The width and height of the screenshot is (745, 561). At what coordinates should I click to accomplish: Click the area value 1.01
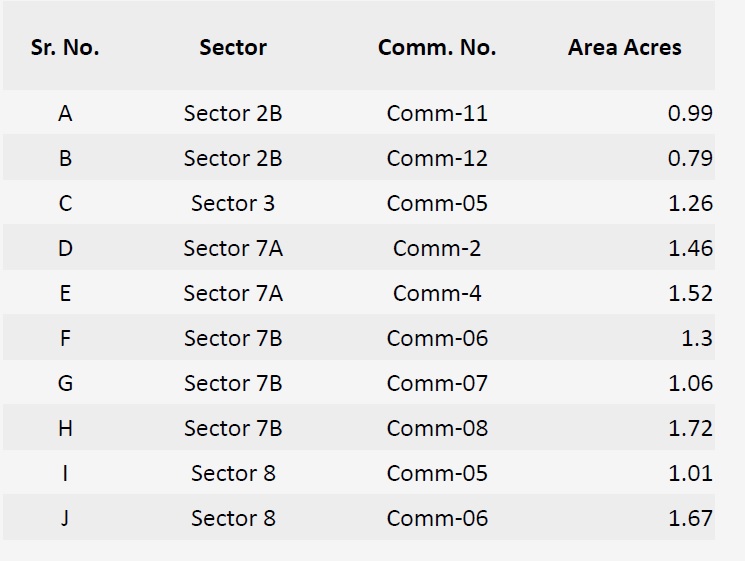690,473
